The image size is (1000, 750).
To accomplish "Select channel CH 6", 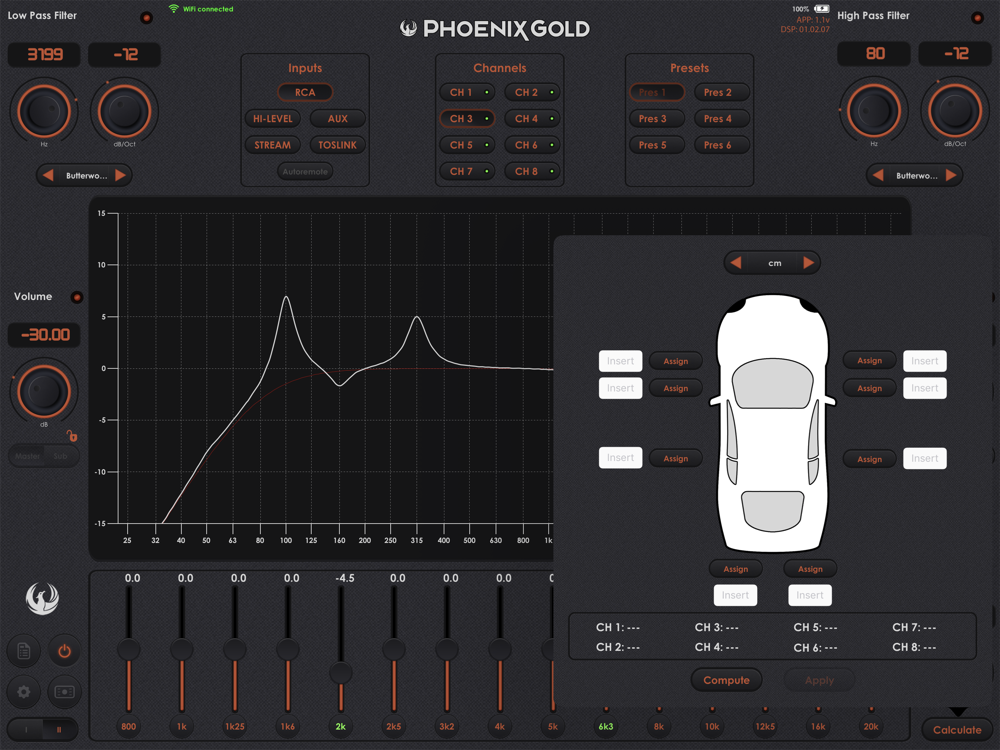I will click(x=532, y=145).
